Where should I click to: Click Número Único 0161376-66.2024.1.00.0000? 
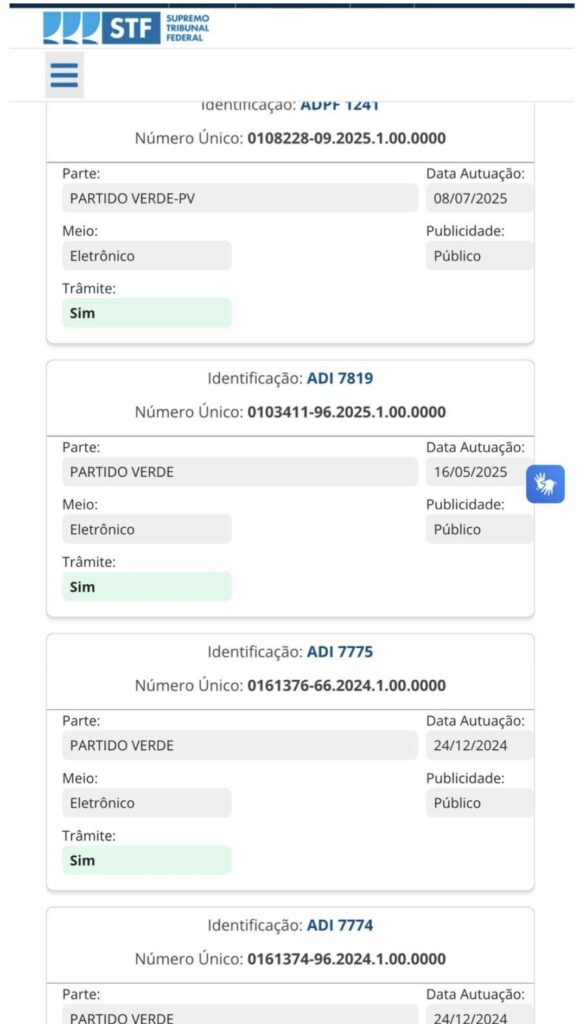346,686
